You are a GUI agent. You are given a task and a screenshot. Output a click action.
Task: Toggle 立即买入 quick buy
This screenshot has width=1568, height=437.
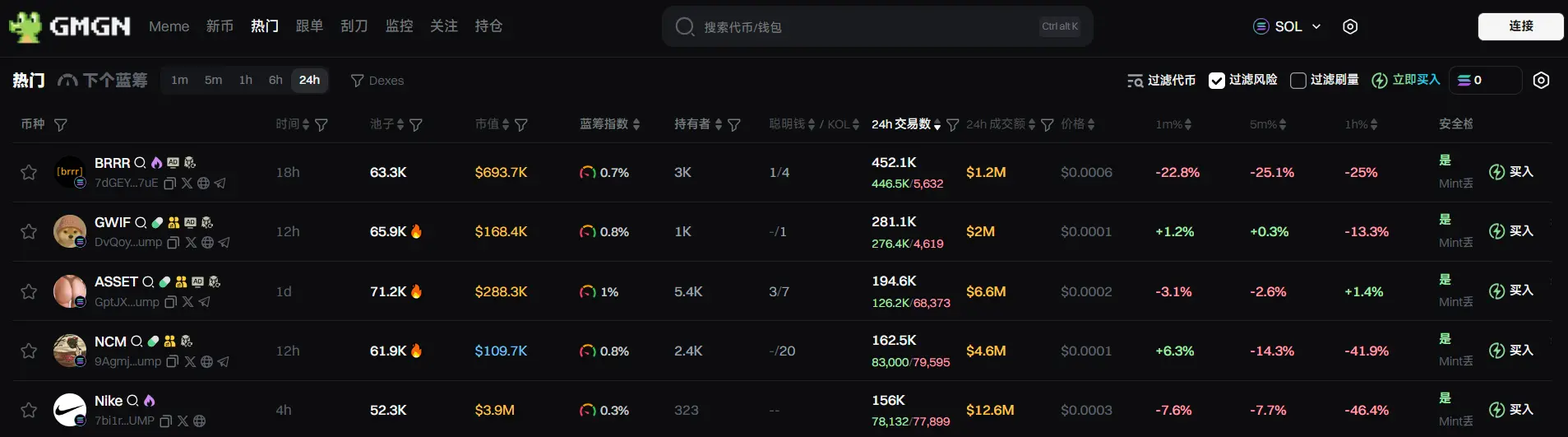pos(1406,80)
